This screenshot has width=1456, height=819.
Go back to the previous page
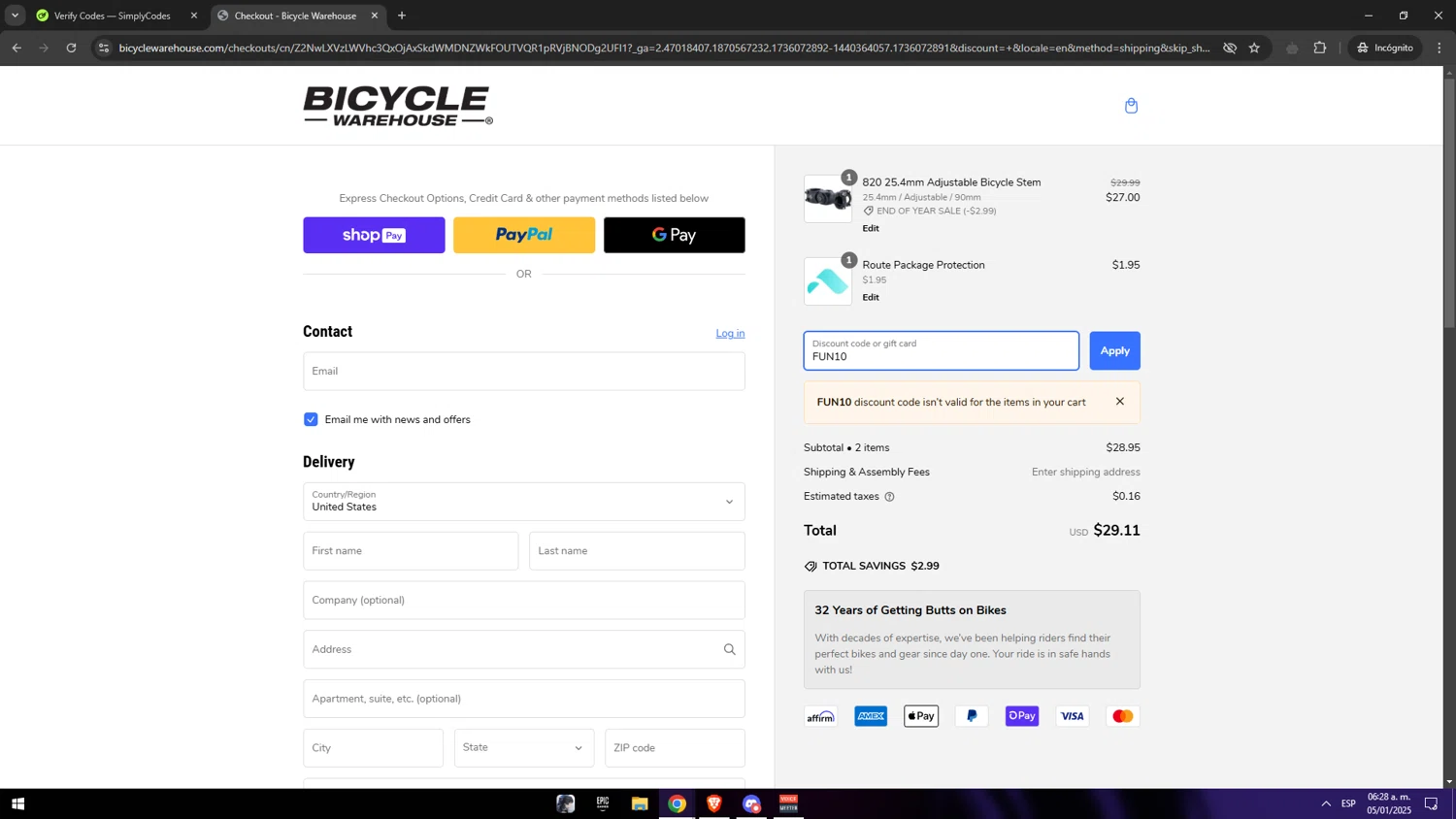[x=17, y=48]
